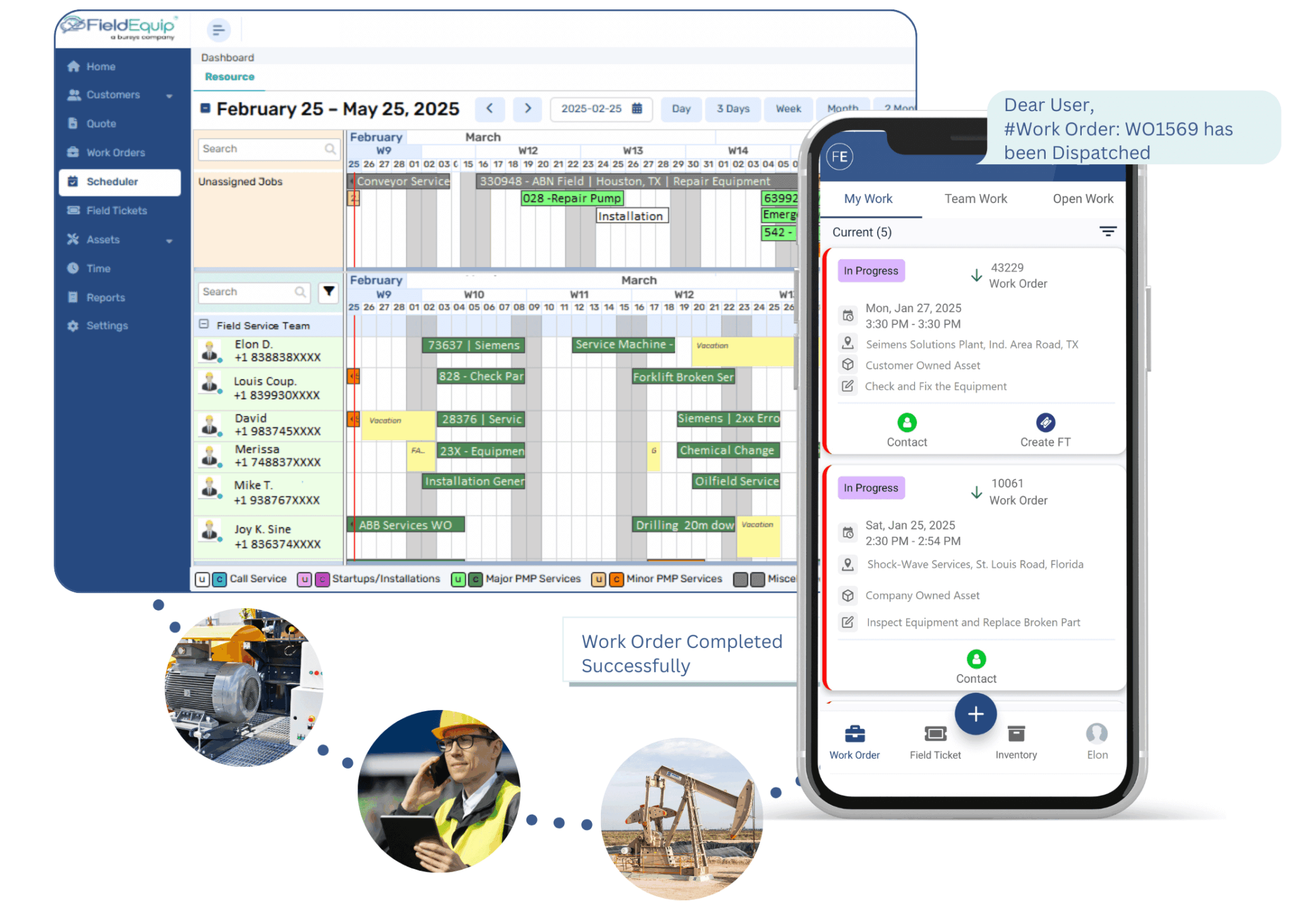
Task: Tap the Inventory icon in mobile bottom nav
Action: click(x=1015, y=735)
